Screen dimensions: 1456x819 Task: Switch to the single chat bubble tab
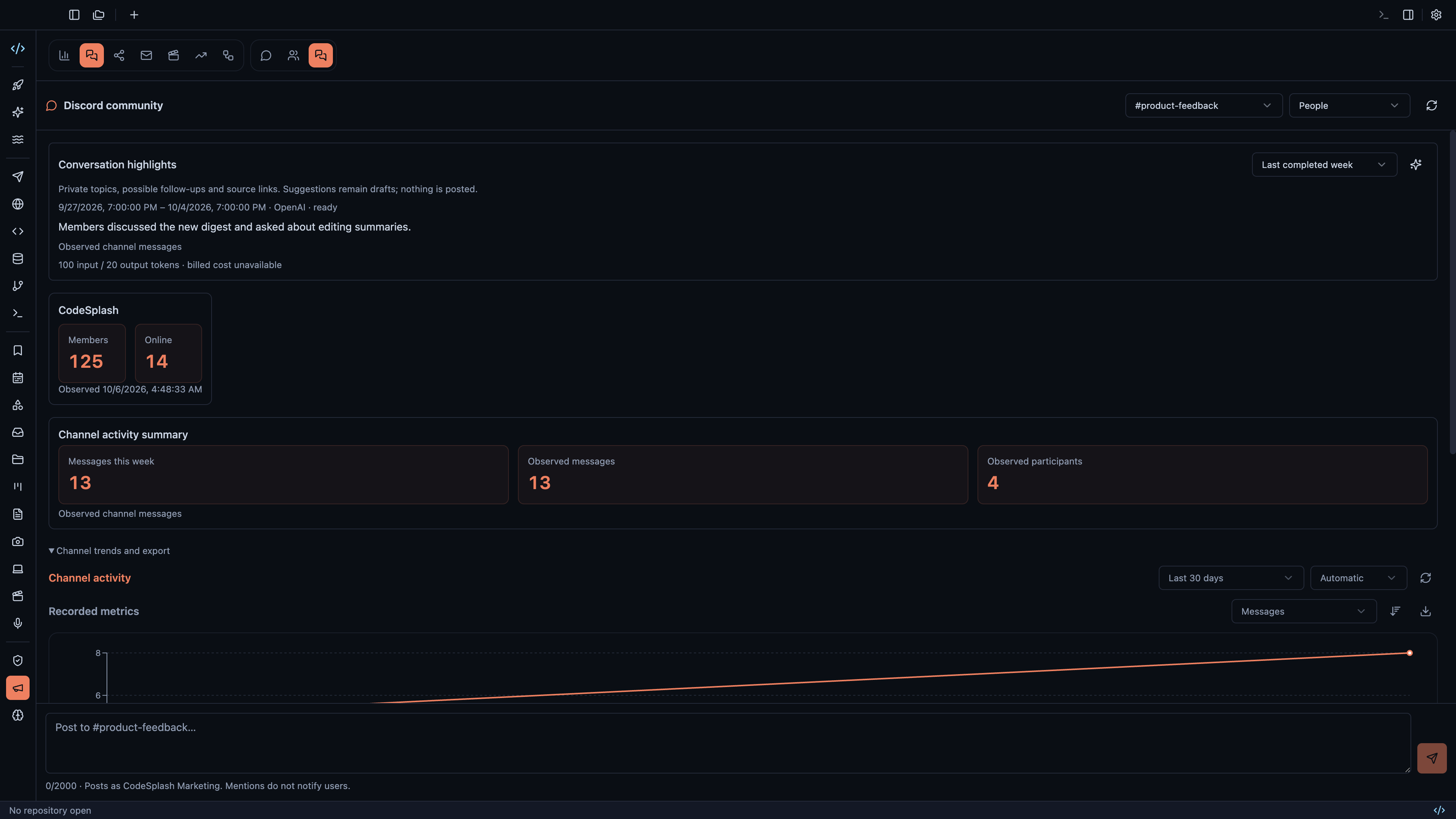tap(266, 55)
